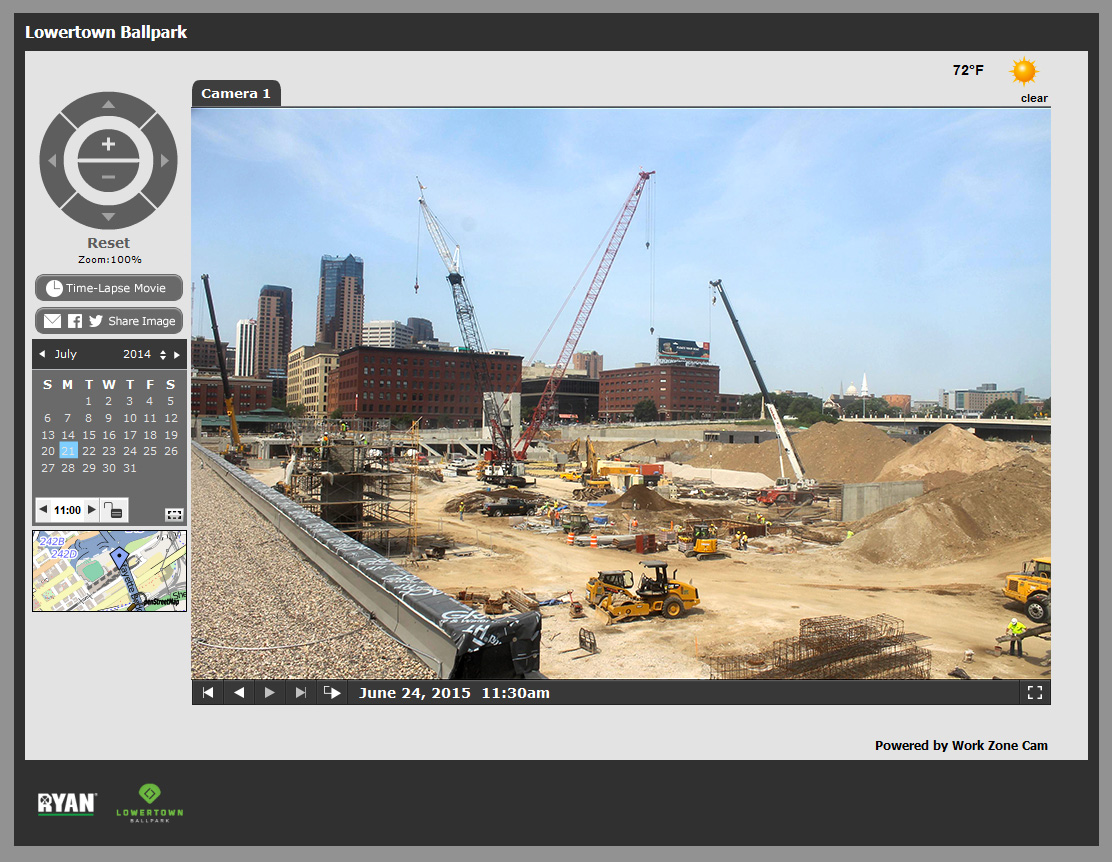Zoom out using the minus control
Viewport: 1112px width, 862px height.
pos(108,177)
